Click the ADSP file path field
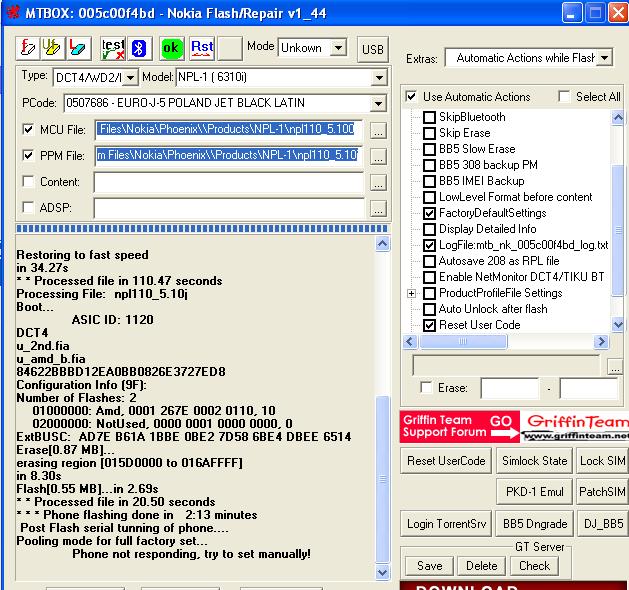Image resolution: width=629 pixels, height=590 pixels. [229, 208]
